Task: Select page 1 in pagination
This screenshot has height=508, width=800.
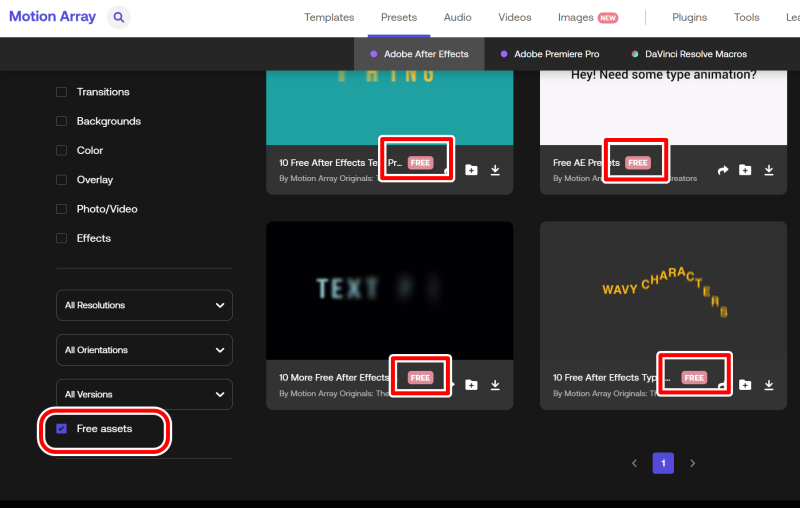Action: tap(663, 463)
